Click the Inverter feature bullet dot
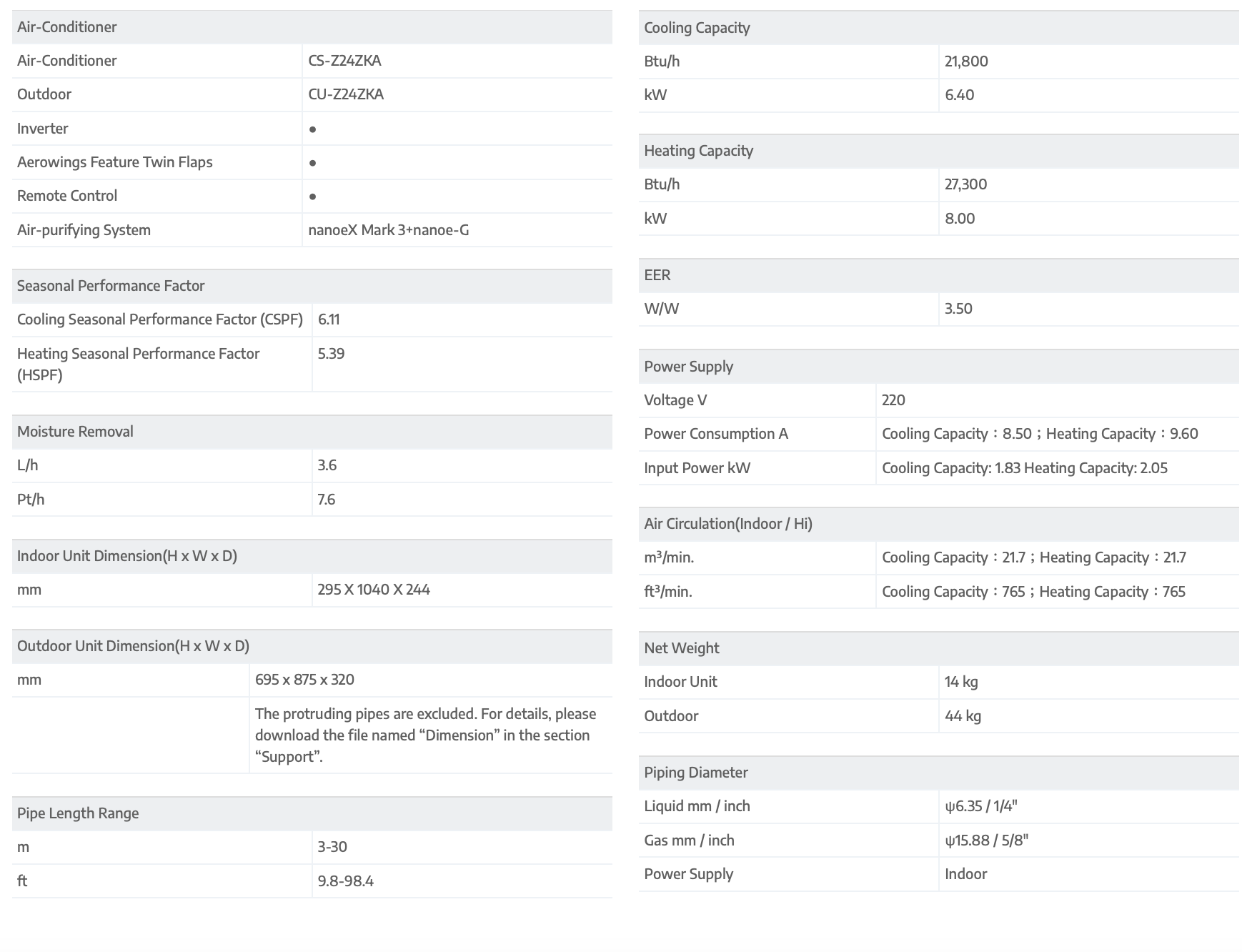1242x952 pixels. pyautogui.click(x=312, y=129)
